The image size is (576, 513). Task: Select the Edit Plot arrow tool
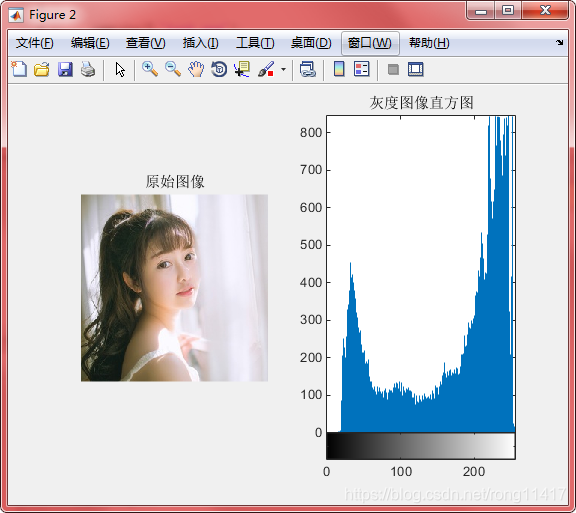[x=120, y=69]
